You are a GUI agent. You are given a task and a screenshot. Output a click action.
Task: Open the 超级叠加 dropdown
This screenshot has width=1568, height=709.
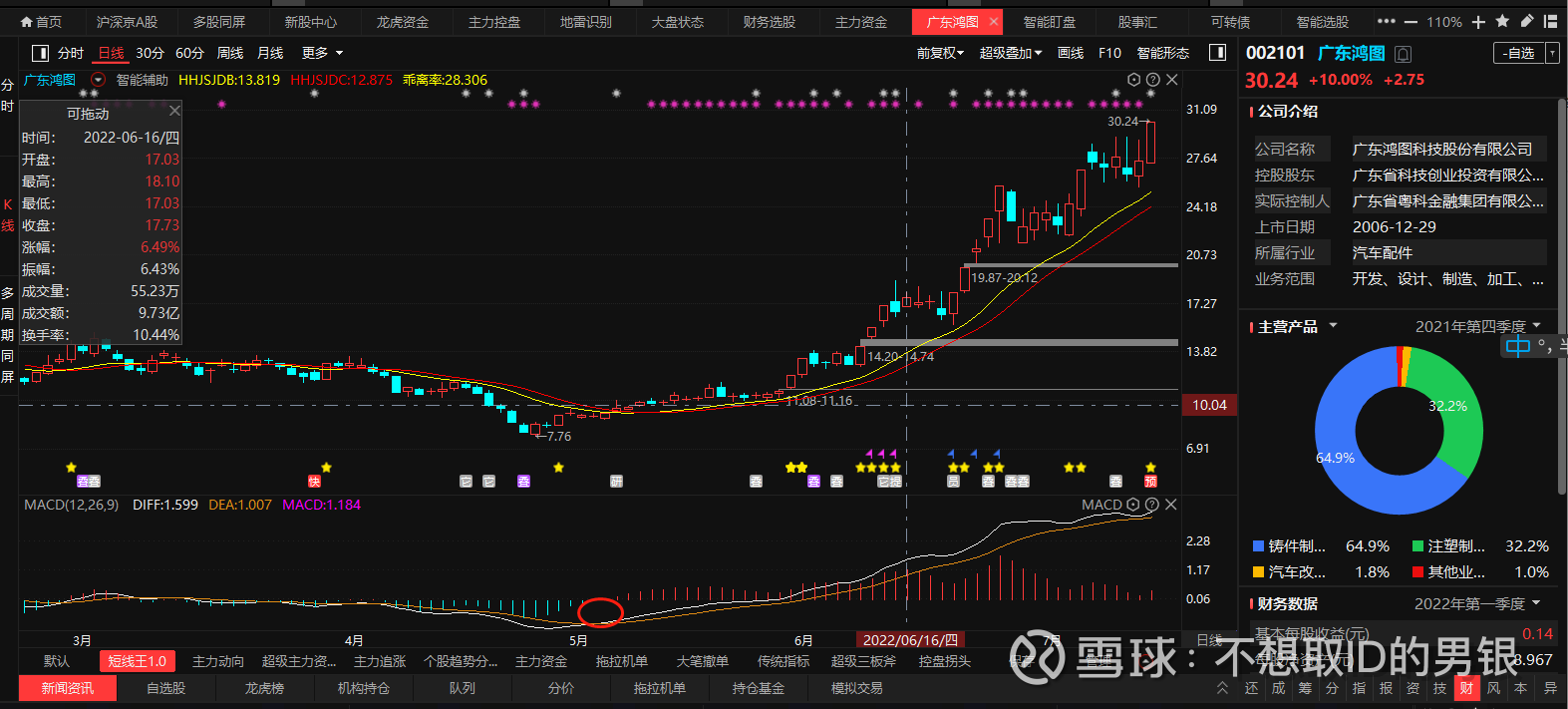click(x=1011, y=53)
